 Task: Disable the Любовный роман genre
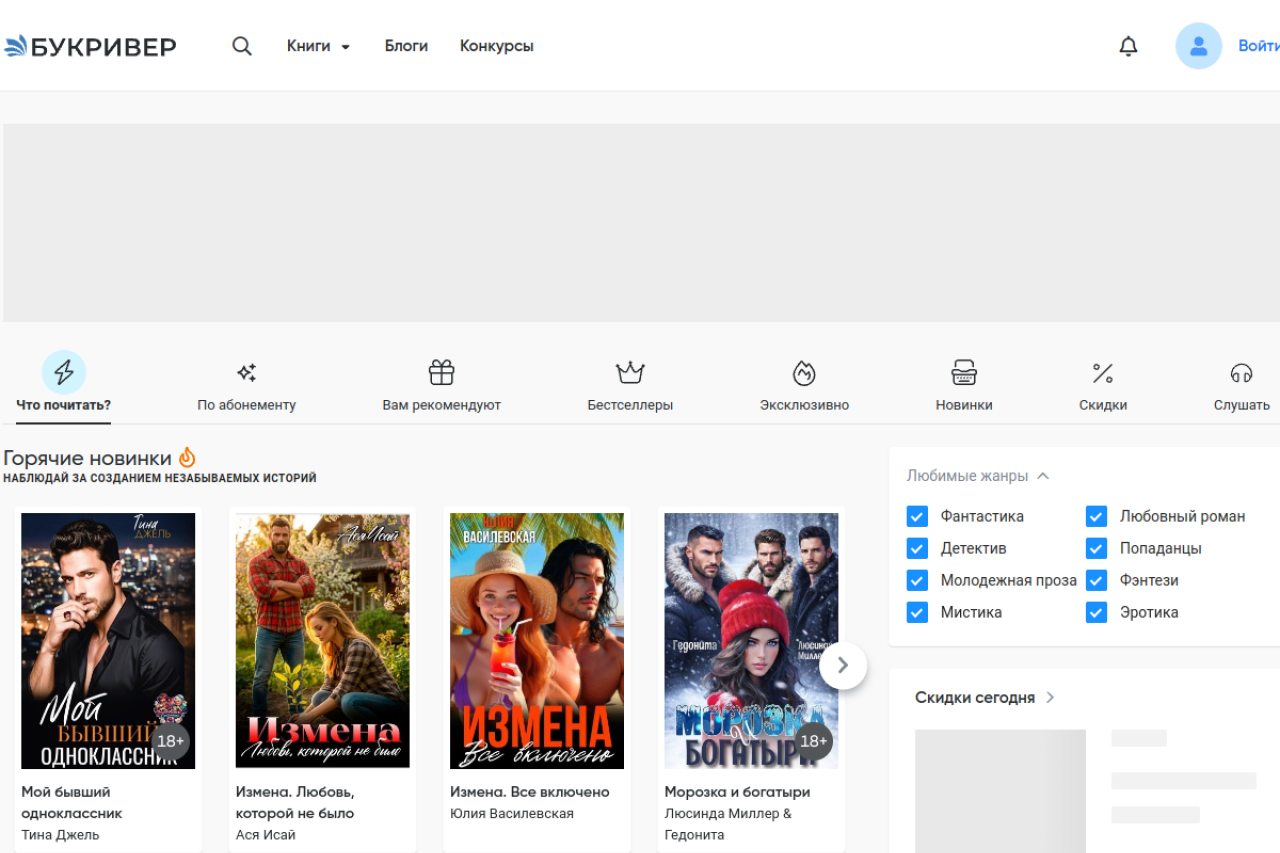1096,516
